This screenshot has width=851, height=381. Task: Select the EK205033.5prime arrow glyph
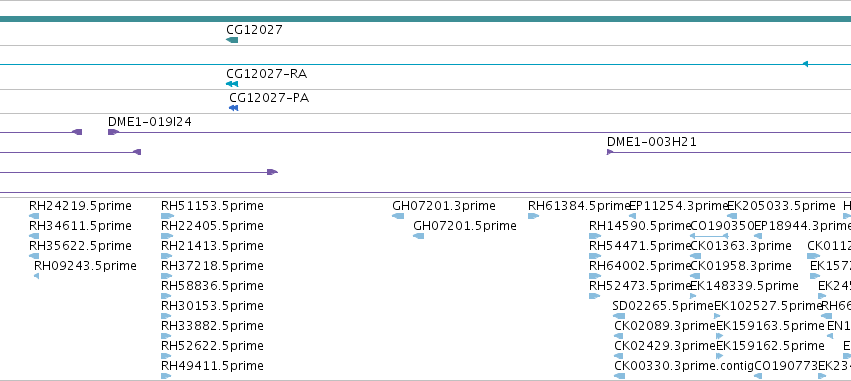pyautogui.click(x=732, y=216)
